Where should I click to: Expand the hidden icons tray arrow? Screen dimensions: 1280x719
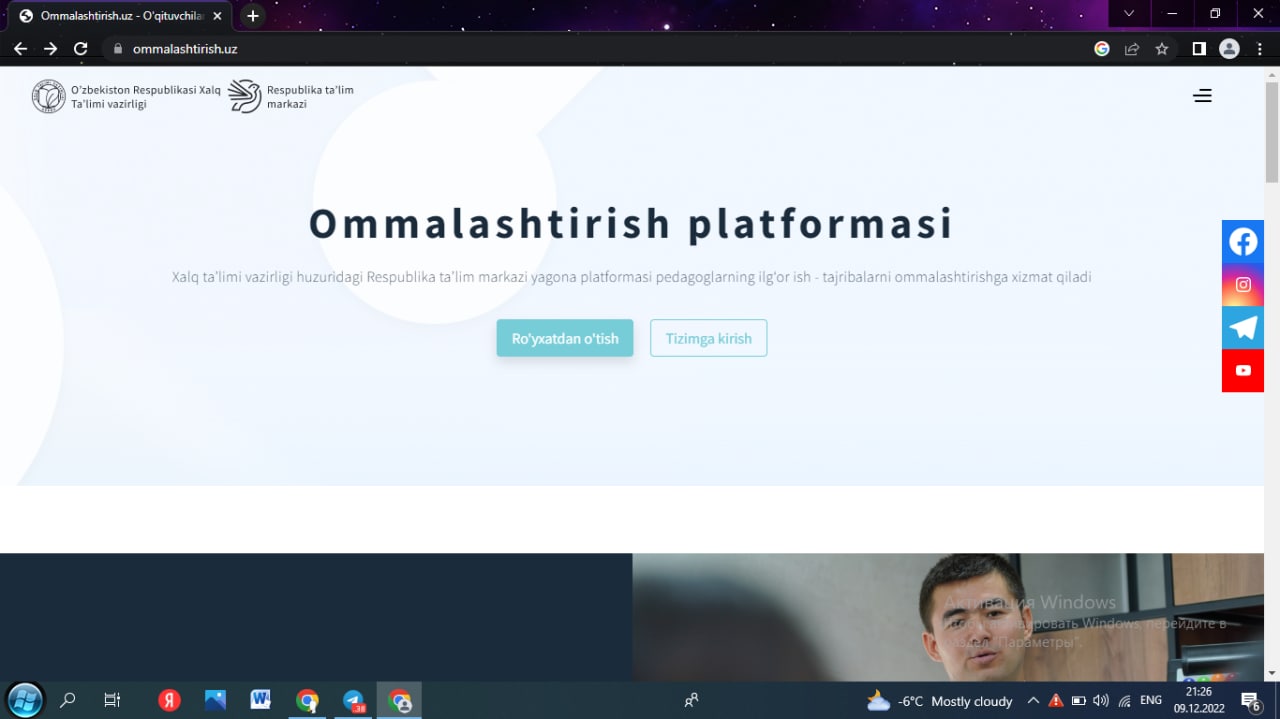pos(1034,699)
